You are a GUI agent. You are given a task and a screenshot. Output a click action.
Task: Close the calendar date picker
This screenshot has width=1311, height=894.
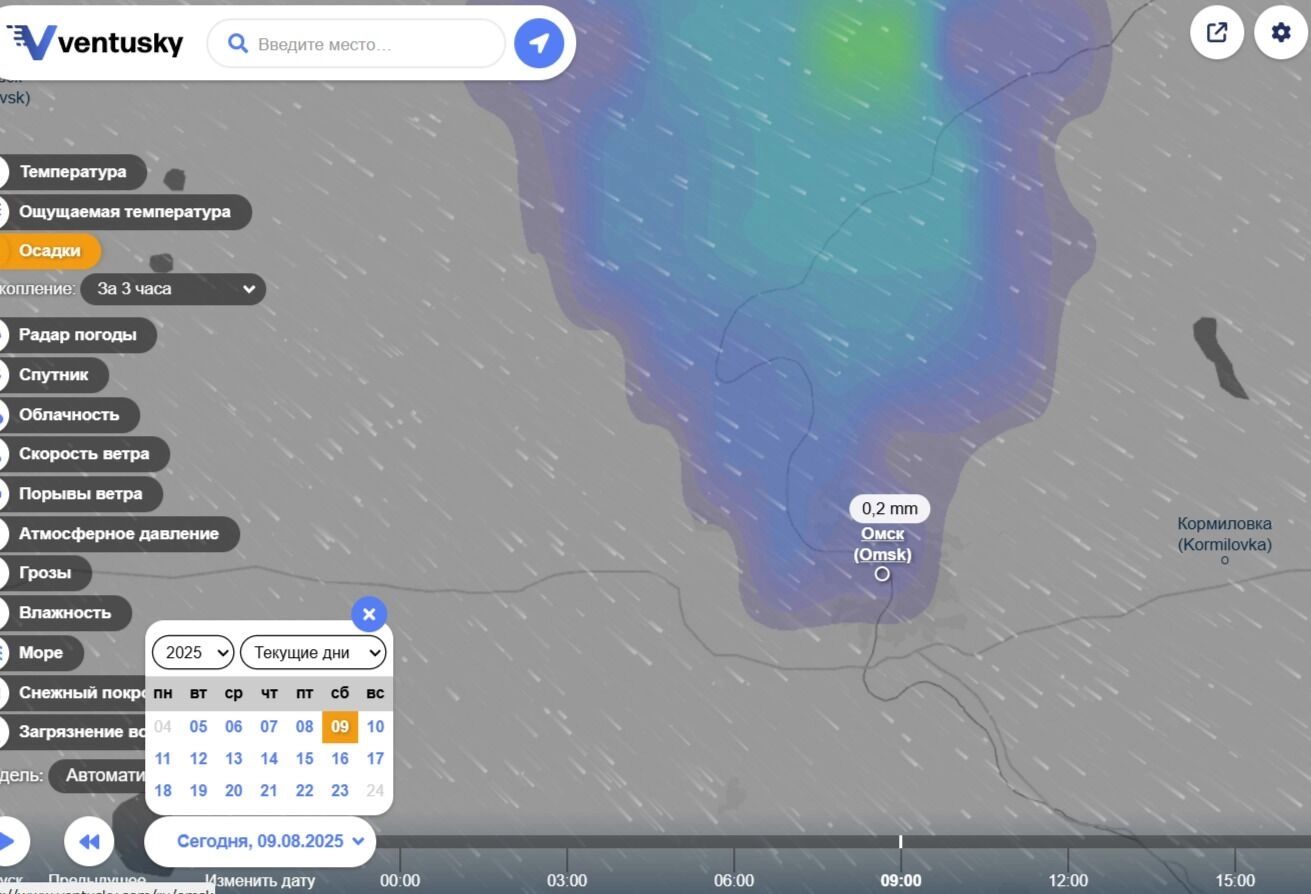pos(369,614)
